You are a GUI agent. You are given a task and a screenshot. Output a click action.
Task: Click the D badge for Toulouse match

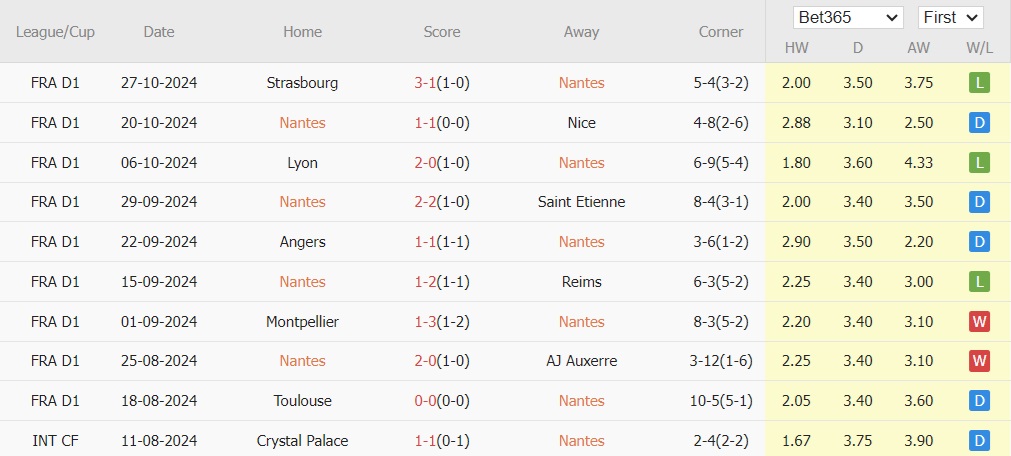click(978, 401)
